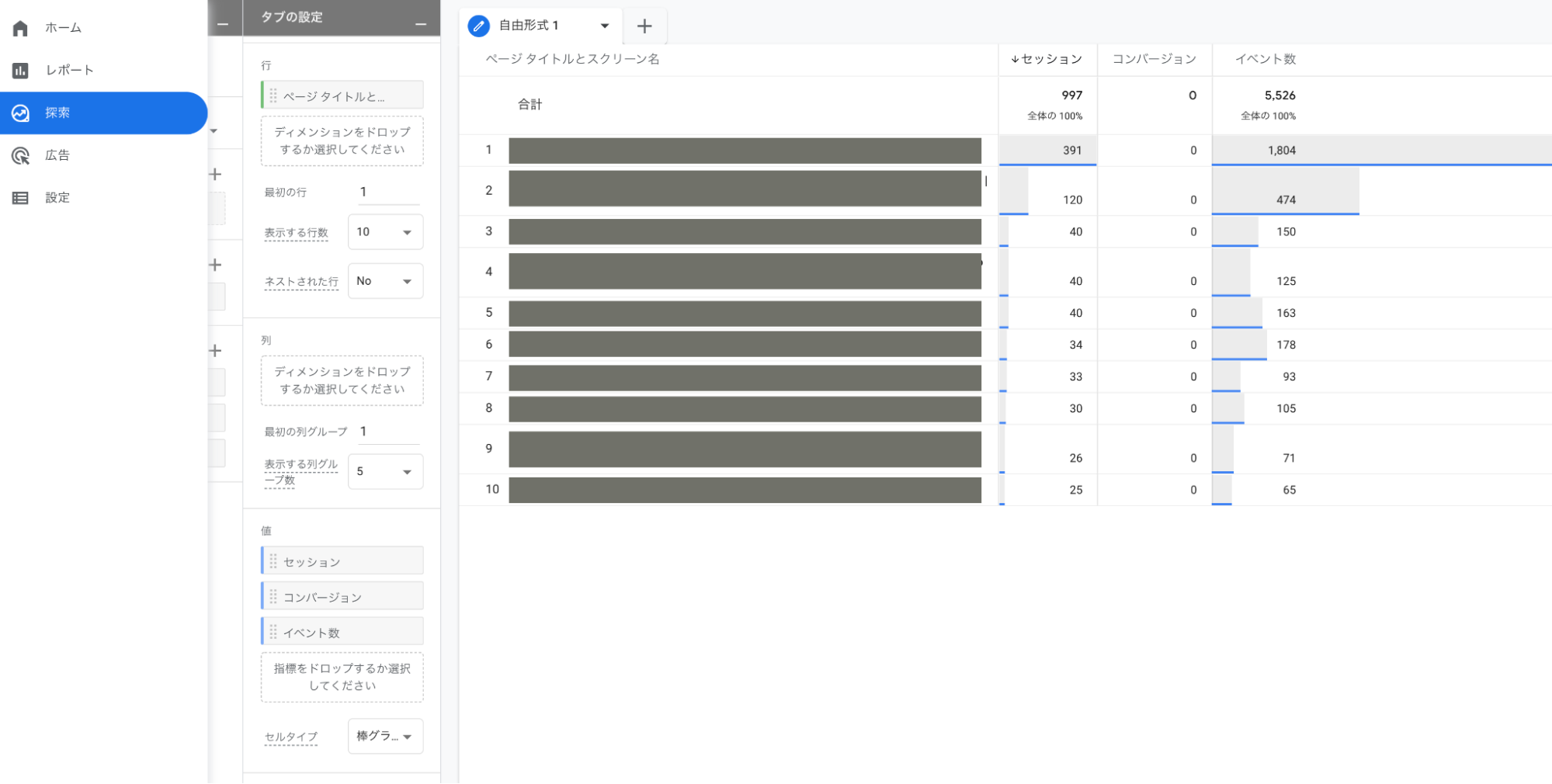1552x784 pixels.
Task: Click the Home house icon
Action: pyautogui.click(x=20, y=28)
